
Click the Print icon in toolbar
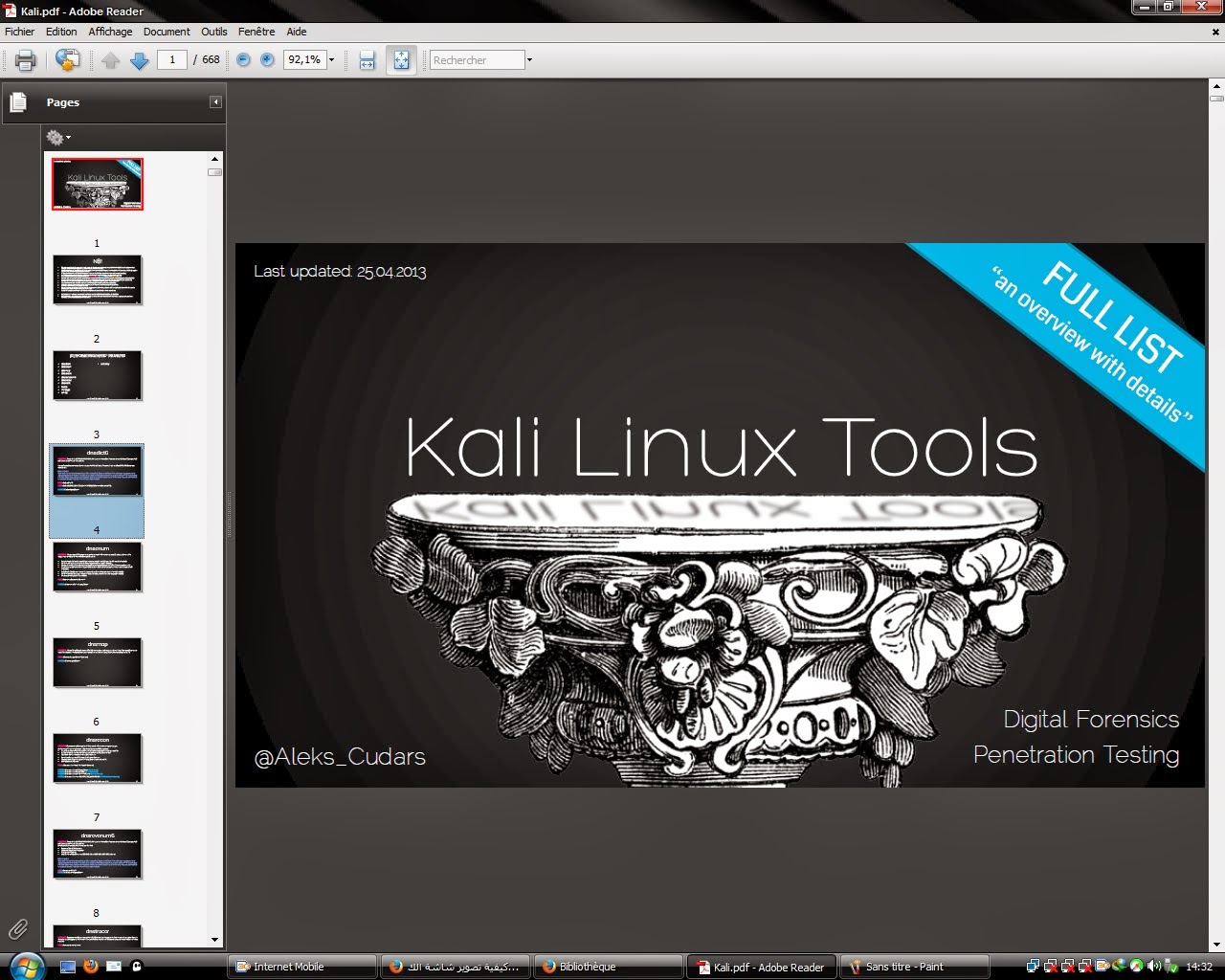(26, 60)
